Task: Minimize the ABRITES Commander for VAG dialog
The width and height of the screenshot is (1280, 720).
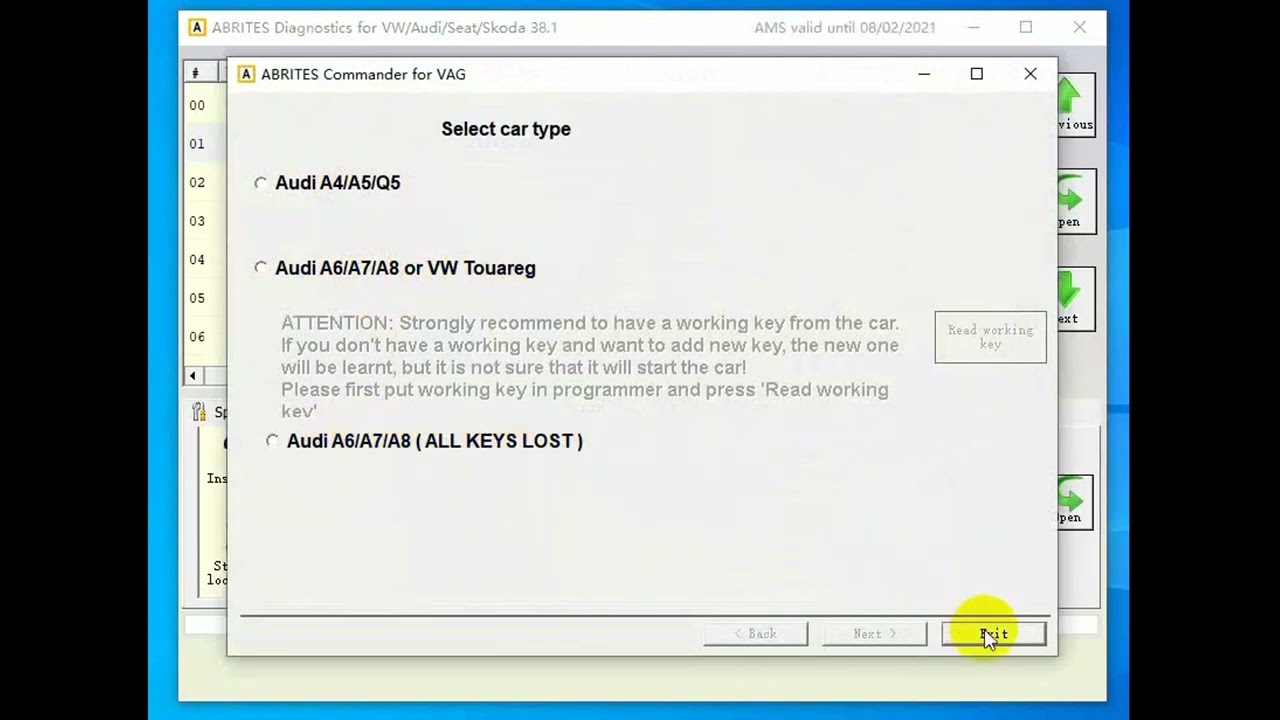Action: [x=924, y=74]
